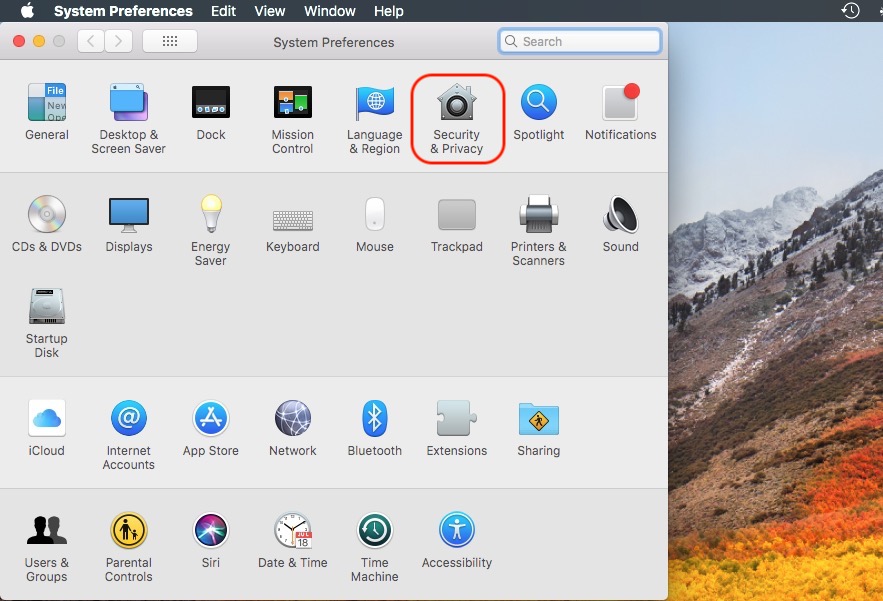
Task: Open the System Preferences app menu
Action: coord(123,11)
